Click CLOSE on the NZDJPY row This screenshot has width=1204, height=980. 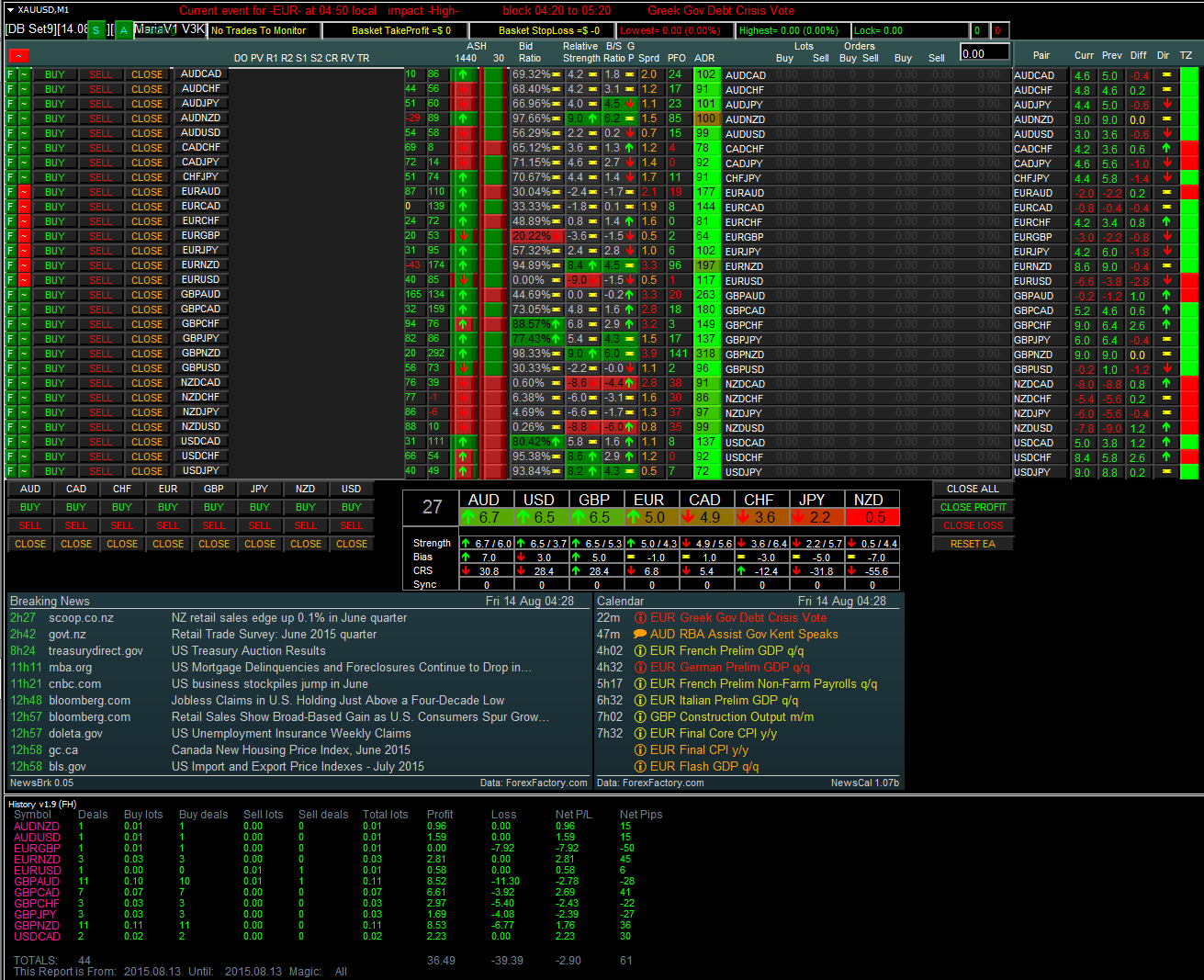(x=147, y=412)
